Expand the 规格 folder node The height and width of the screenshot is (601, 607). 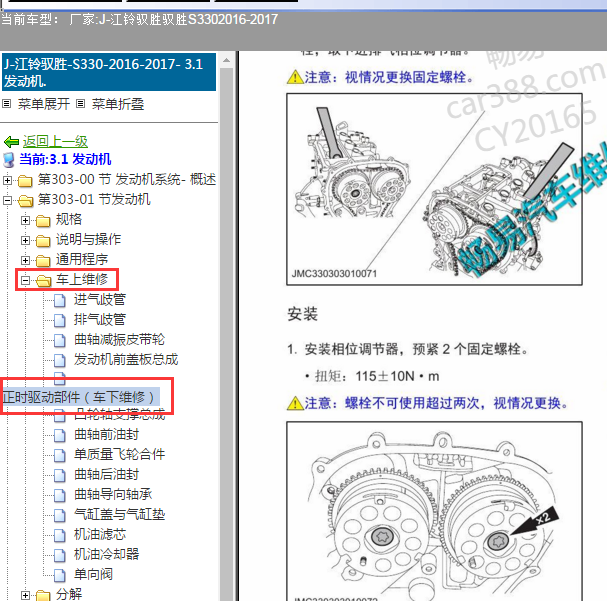tap(25, 221)
